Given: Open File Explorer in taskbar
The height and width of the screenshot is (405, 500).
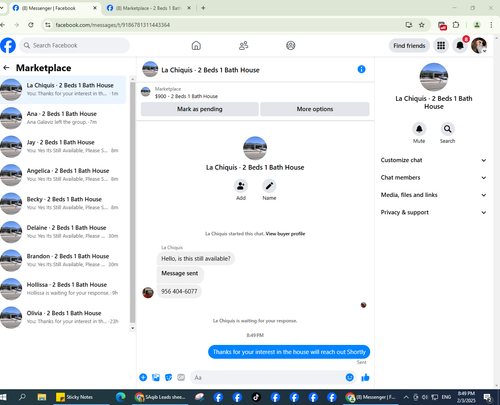Looking at the screenshot, I should pos(42,397).
